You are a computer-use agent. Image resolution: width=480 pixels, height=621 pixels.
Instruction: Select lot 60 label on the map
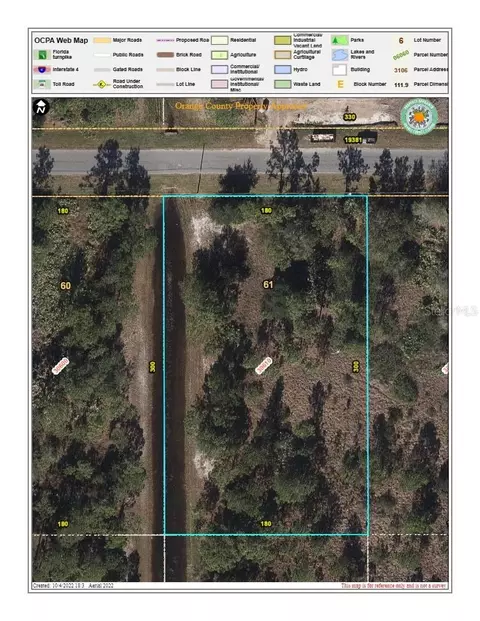(x=65, y=286)
